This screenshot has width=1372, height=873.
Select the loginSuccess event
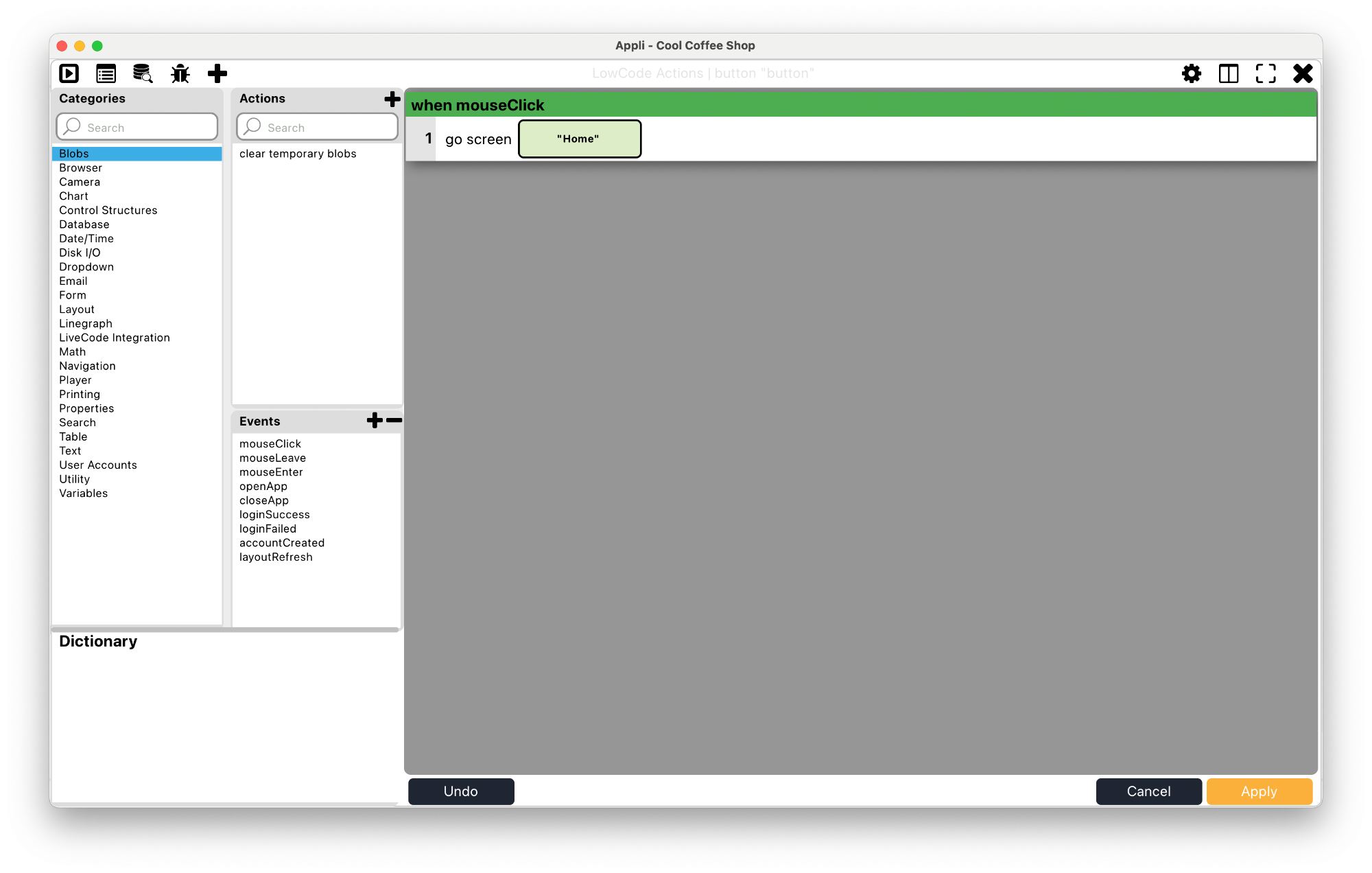tap(275, 514)
